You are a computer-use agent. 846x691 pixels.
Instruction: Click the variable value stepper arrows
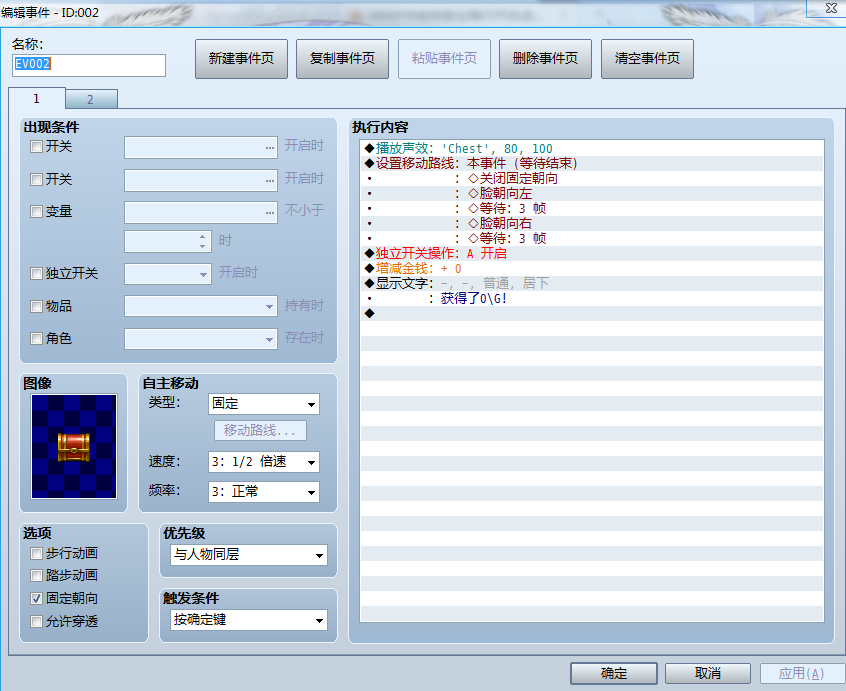202,241
